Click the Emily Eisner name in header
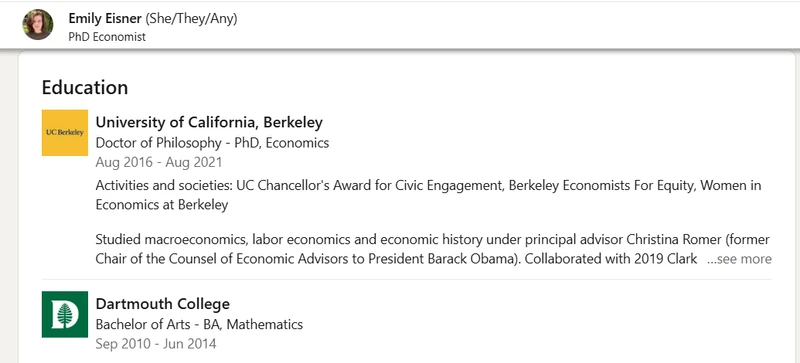 click(105, 19)
